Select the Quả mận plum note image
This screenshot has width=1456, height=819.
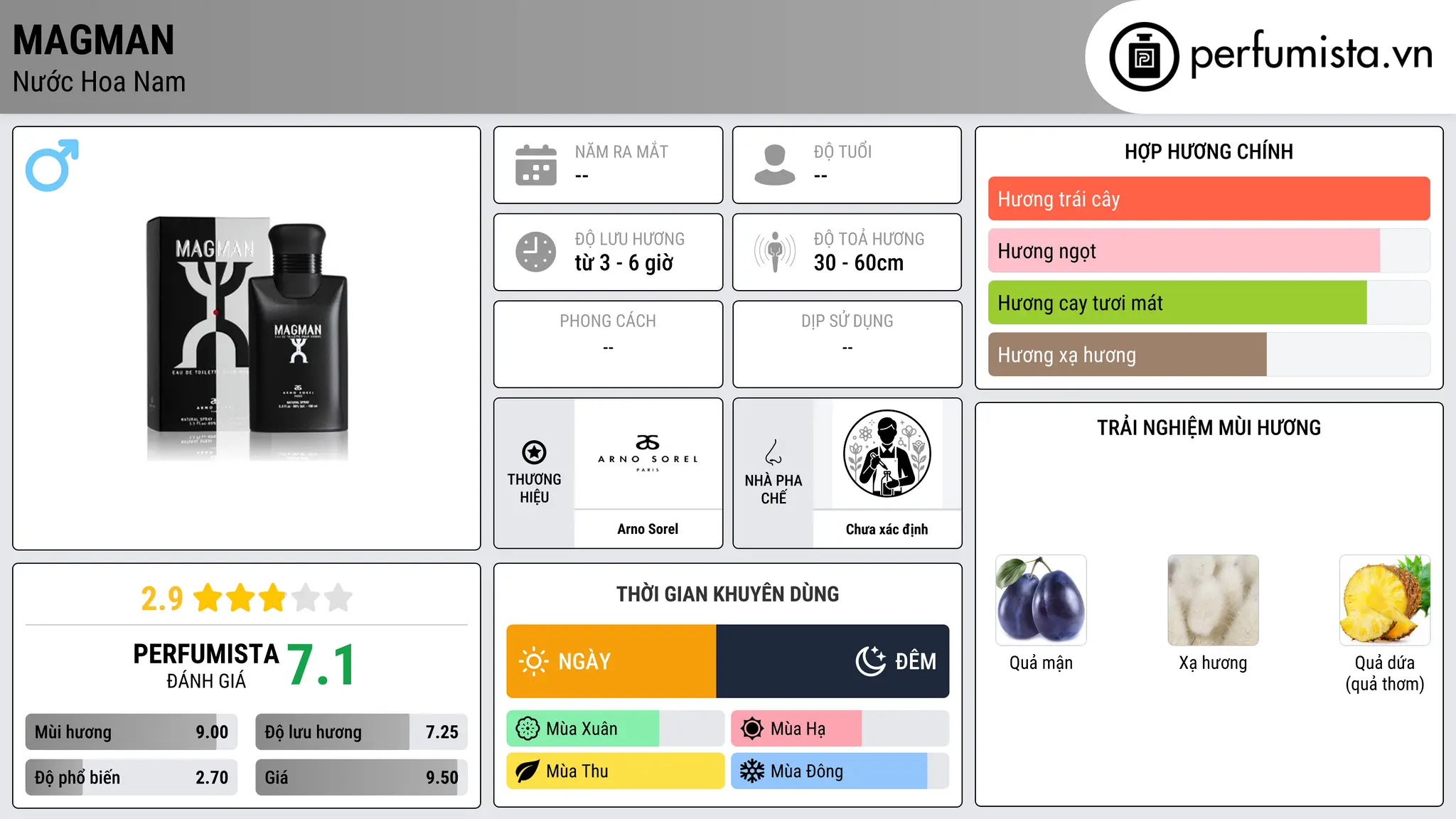click(x=1041, y=600)
